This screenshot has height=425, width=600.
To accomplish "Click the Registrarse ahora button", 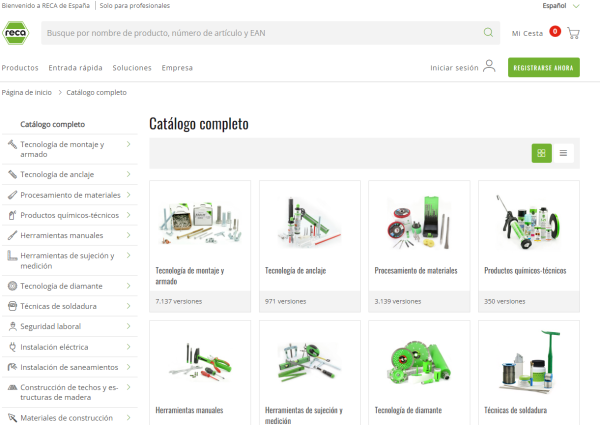I will pyautogui.click(x=543, y=68).
